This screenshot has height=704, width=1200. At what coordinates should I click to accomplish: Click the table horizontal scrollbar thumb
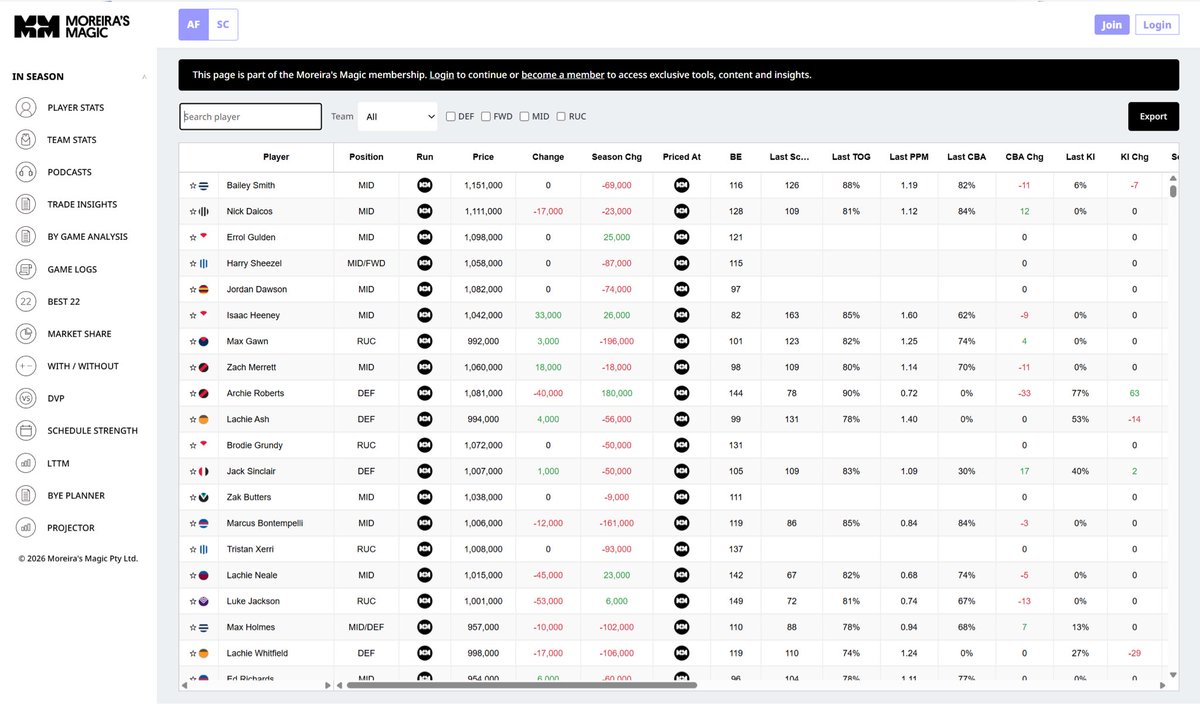[x=521, y=685]
